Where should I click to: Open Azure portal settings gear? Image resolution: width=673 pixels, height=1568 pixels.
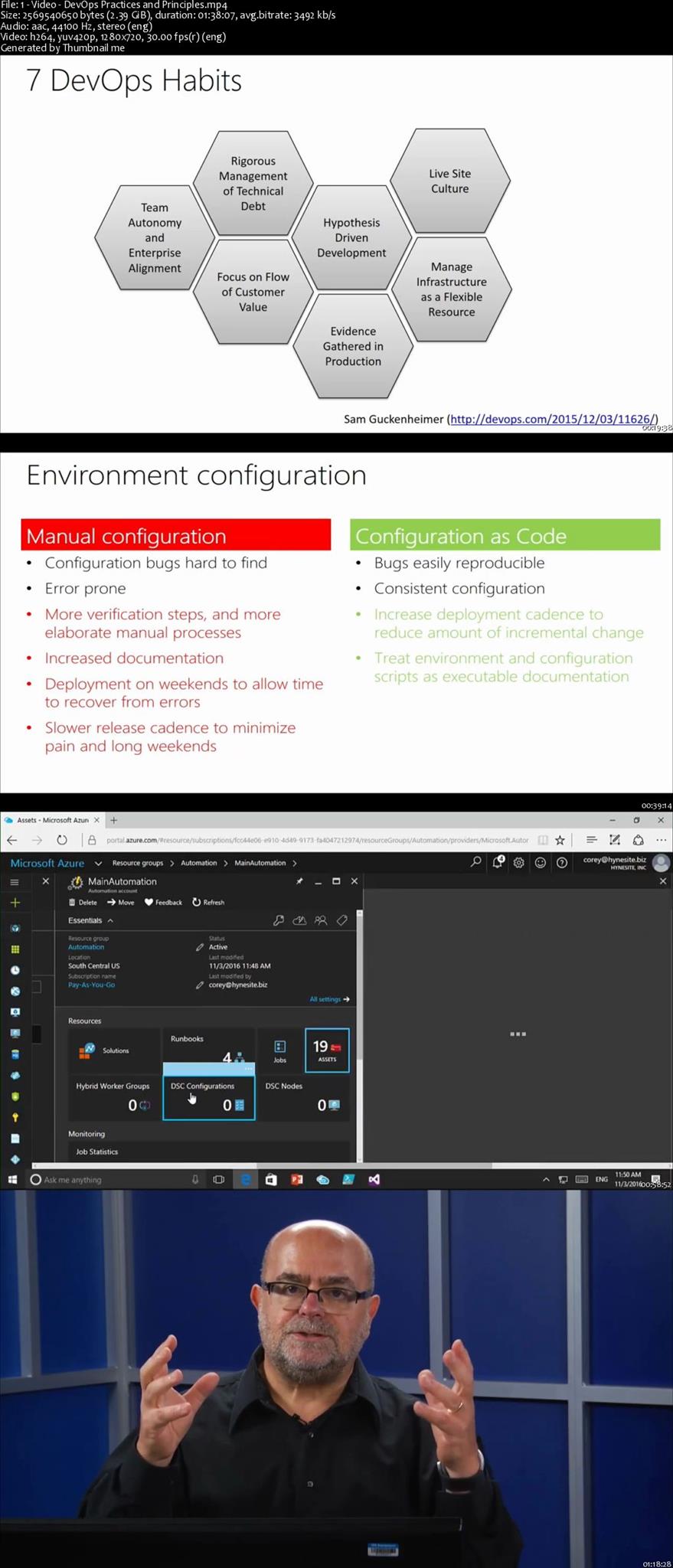point(519,862)
